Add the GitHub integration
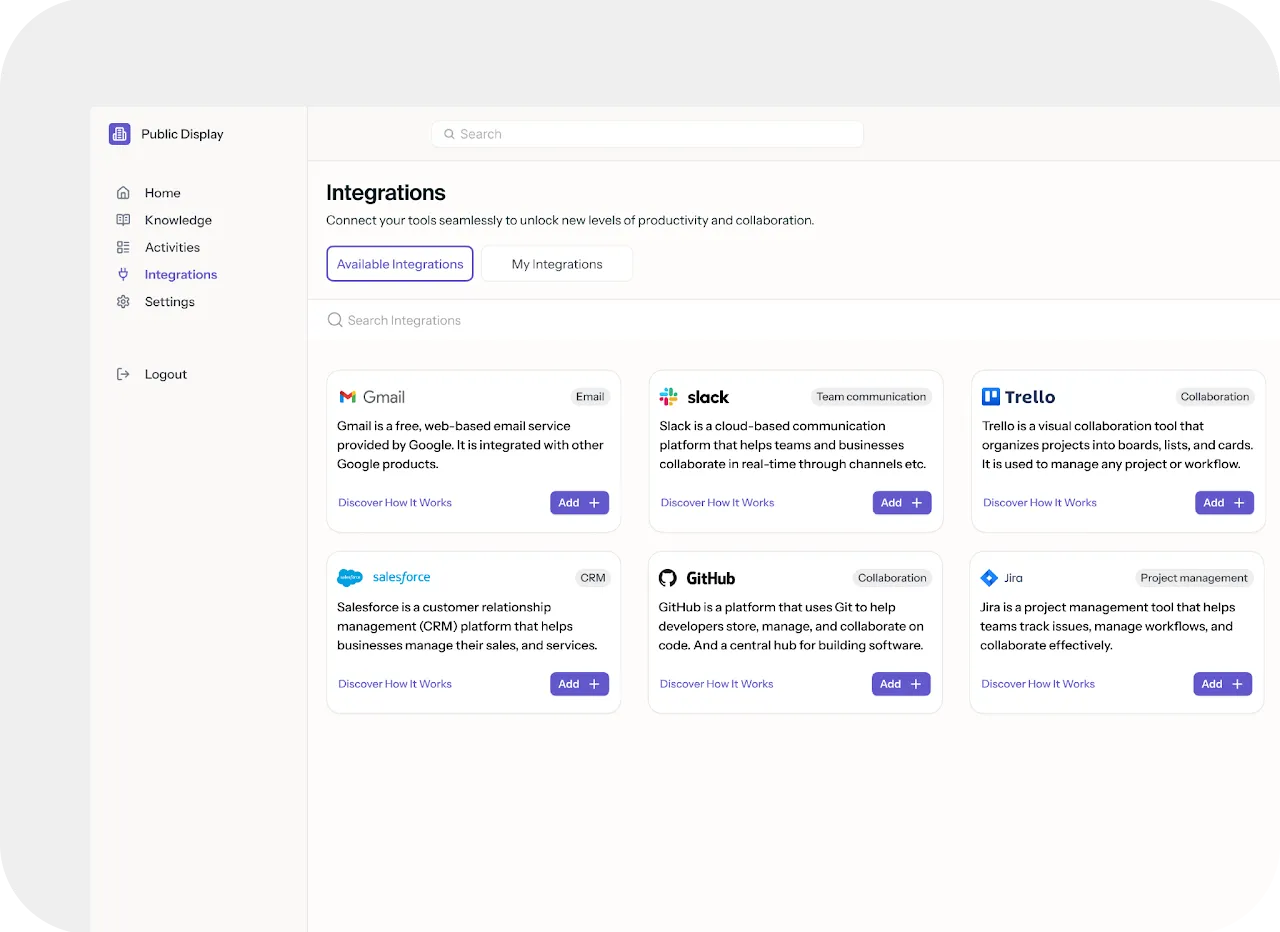Image resolution: width=1280 pixels, height=932 pixels. point(901,684)
